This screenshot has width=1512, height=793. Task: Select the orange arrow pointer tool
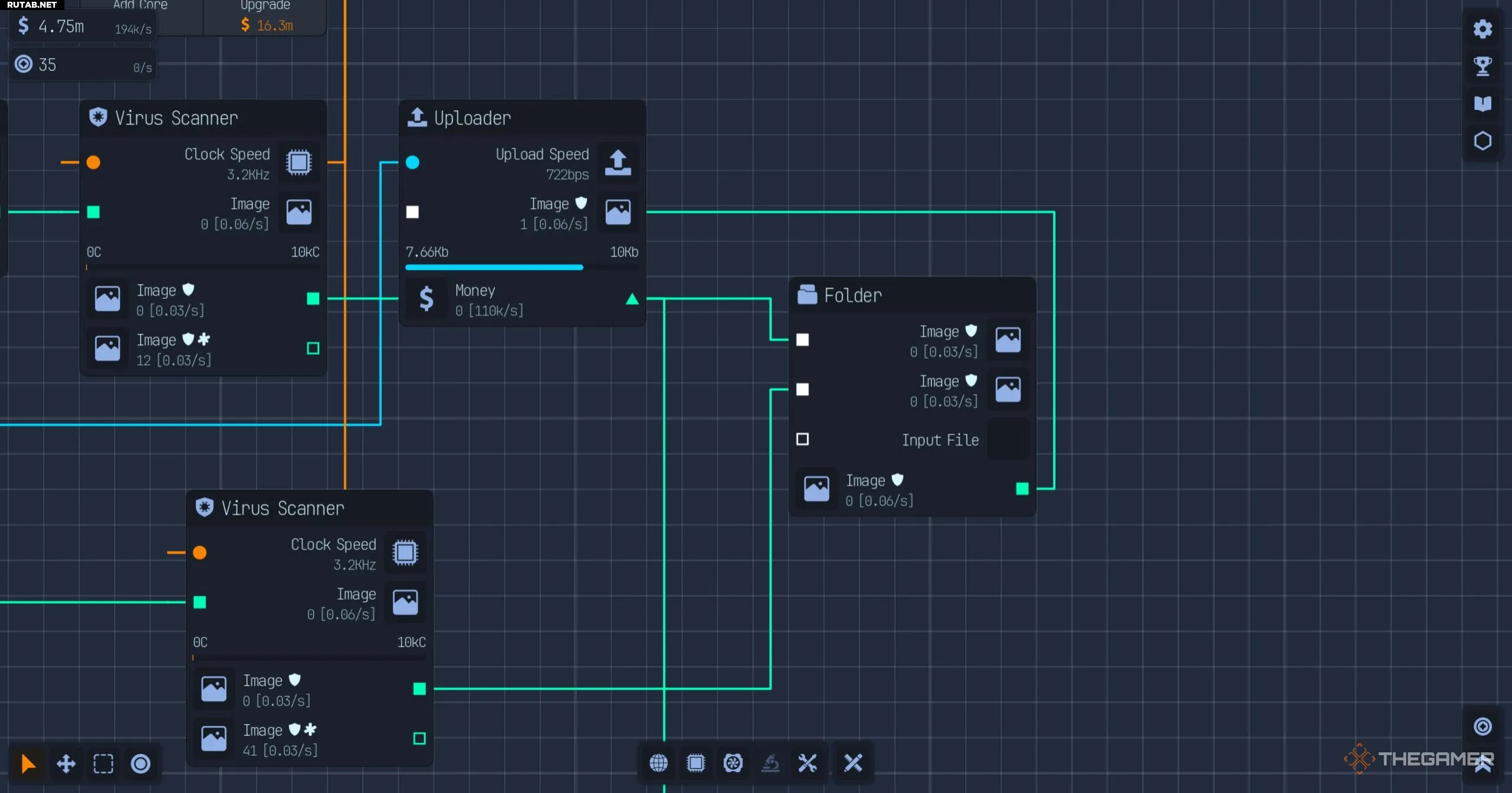[x=28, y=763]
